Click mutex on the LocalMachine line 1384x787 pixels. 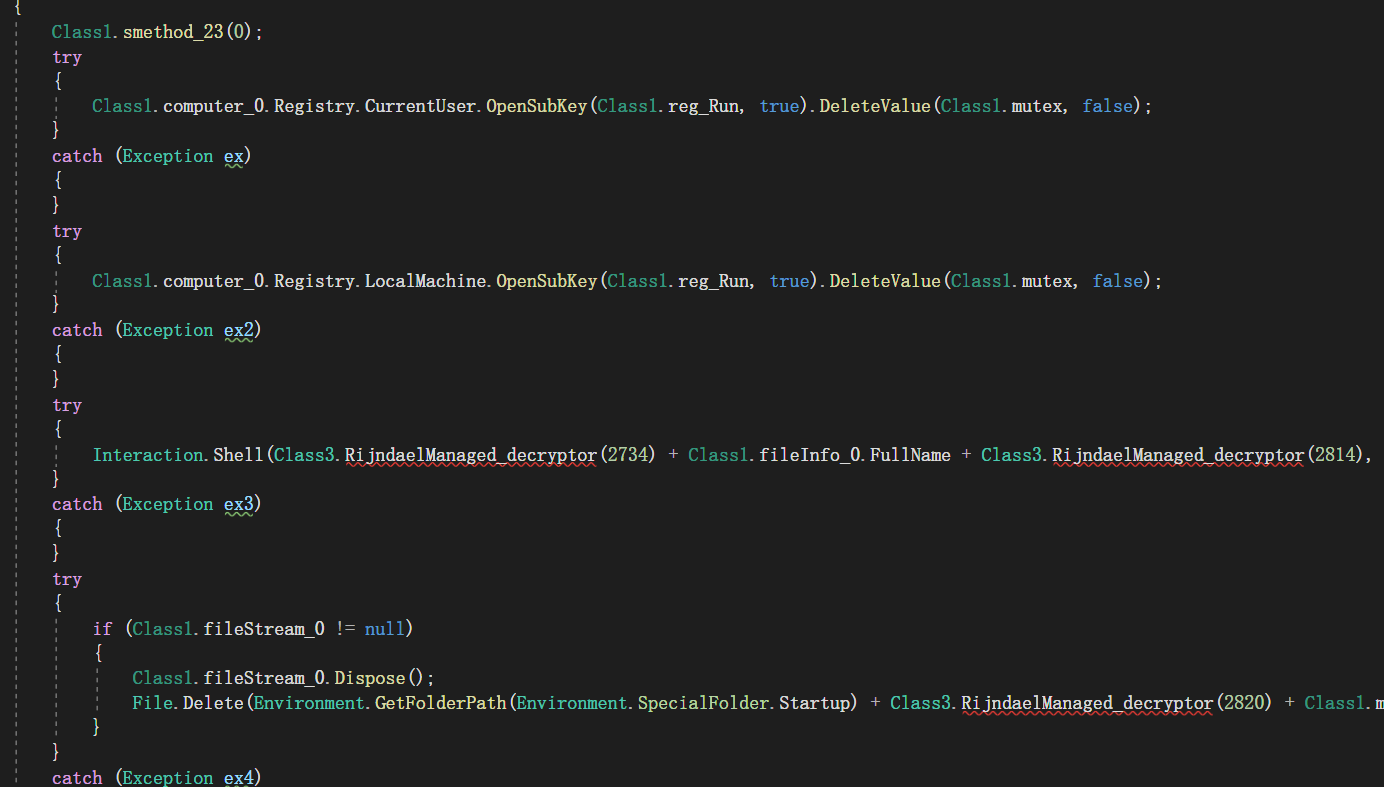pos(1046,281)
